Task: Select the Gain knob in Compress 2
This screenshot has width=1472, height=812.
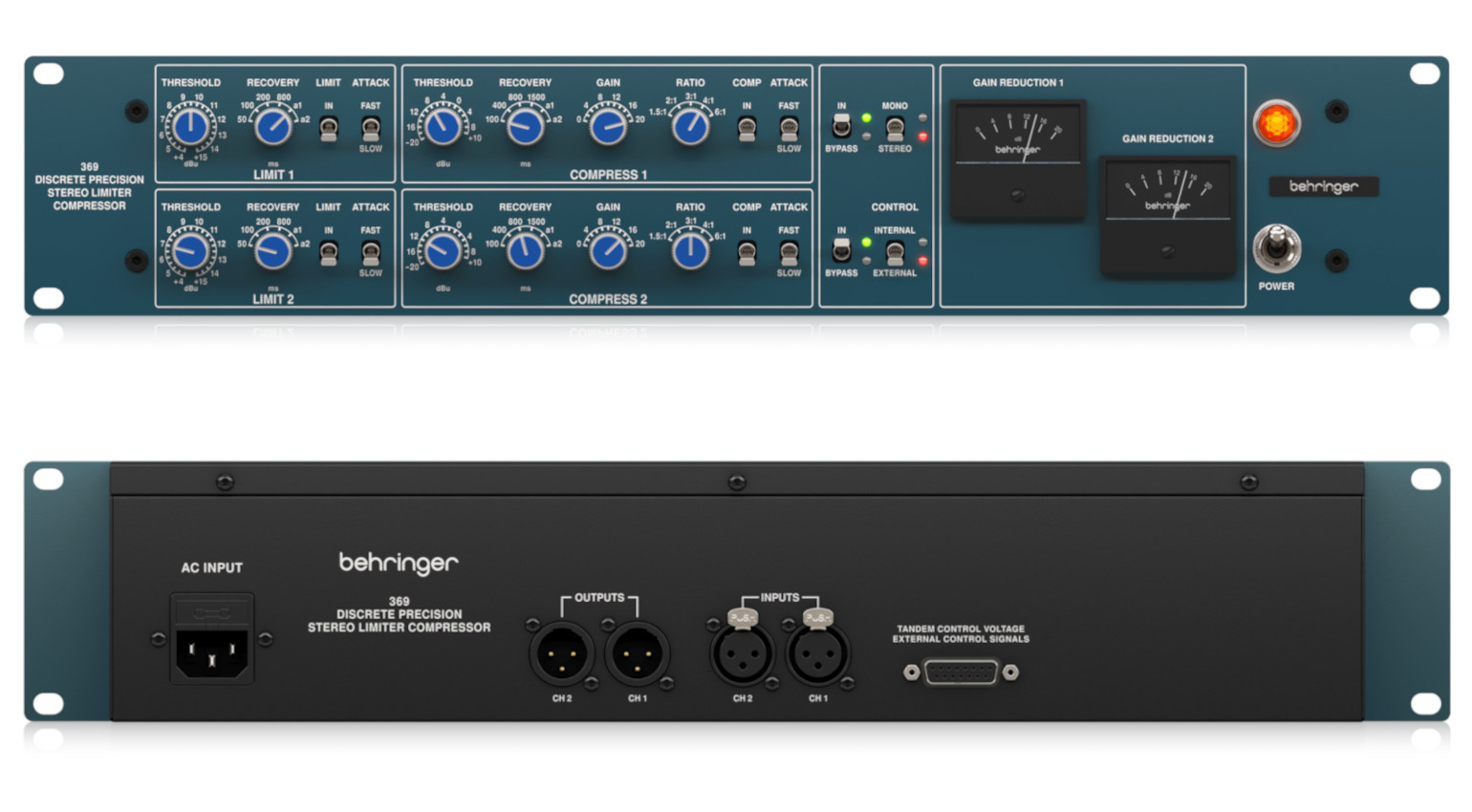Action: tap(607, 251)
